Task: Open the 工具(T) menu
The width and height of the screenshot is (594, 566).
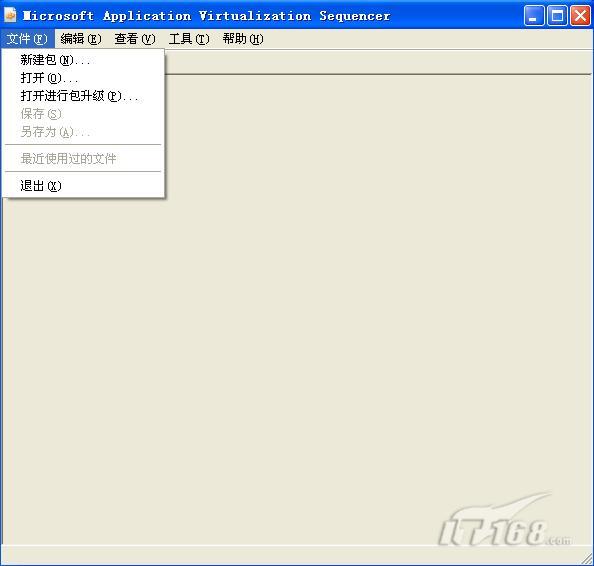Action: [189, 39]
